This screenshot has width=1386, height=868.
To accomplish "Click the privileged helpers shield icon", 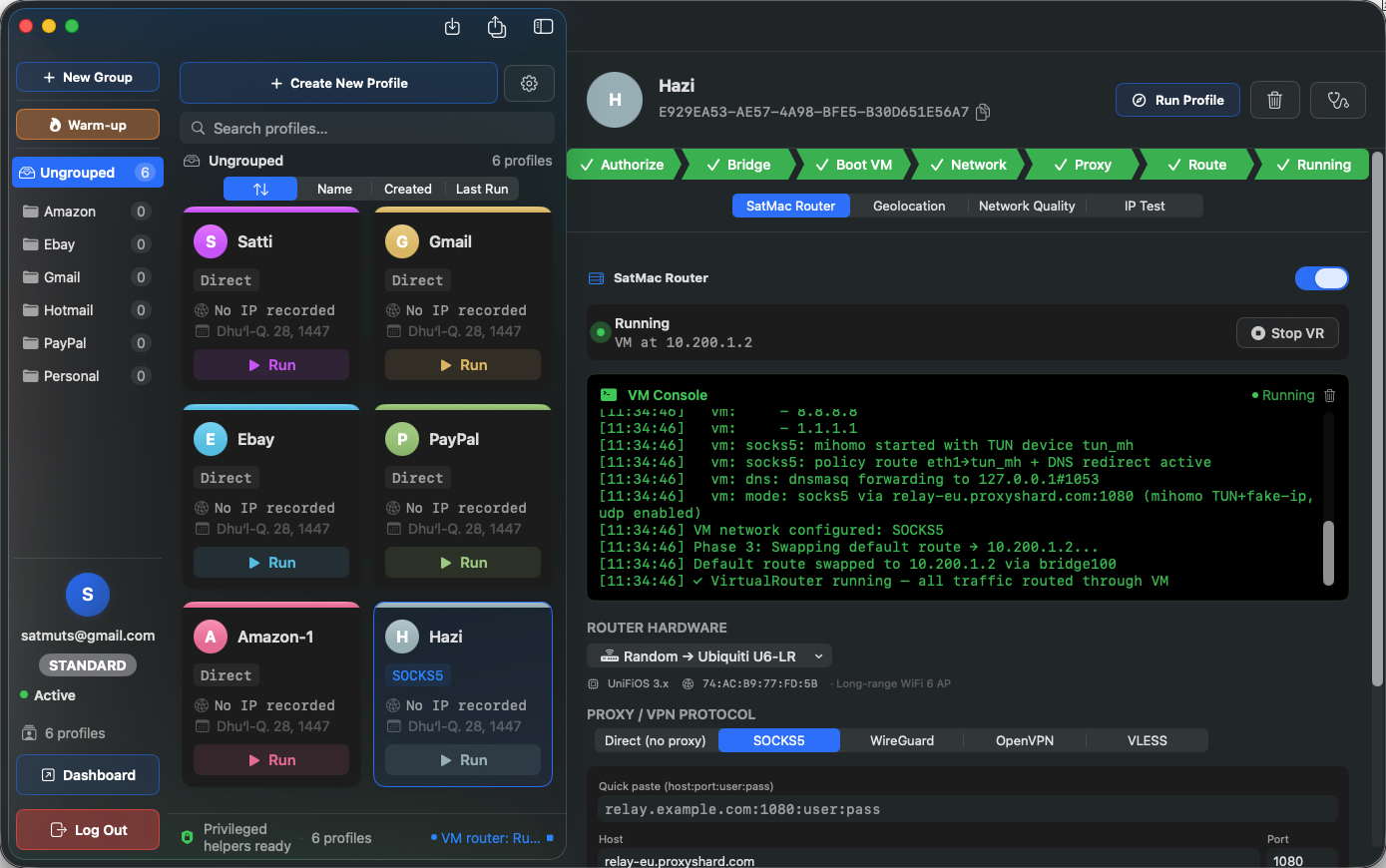I will click(x=187, y=837).
